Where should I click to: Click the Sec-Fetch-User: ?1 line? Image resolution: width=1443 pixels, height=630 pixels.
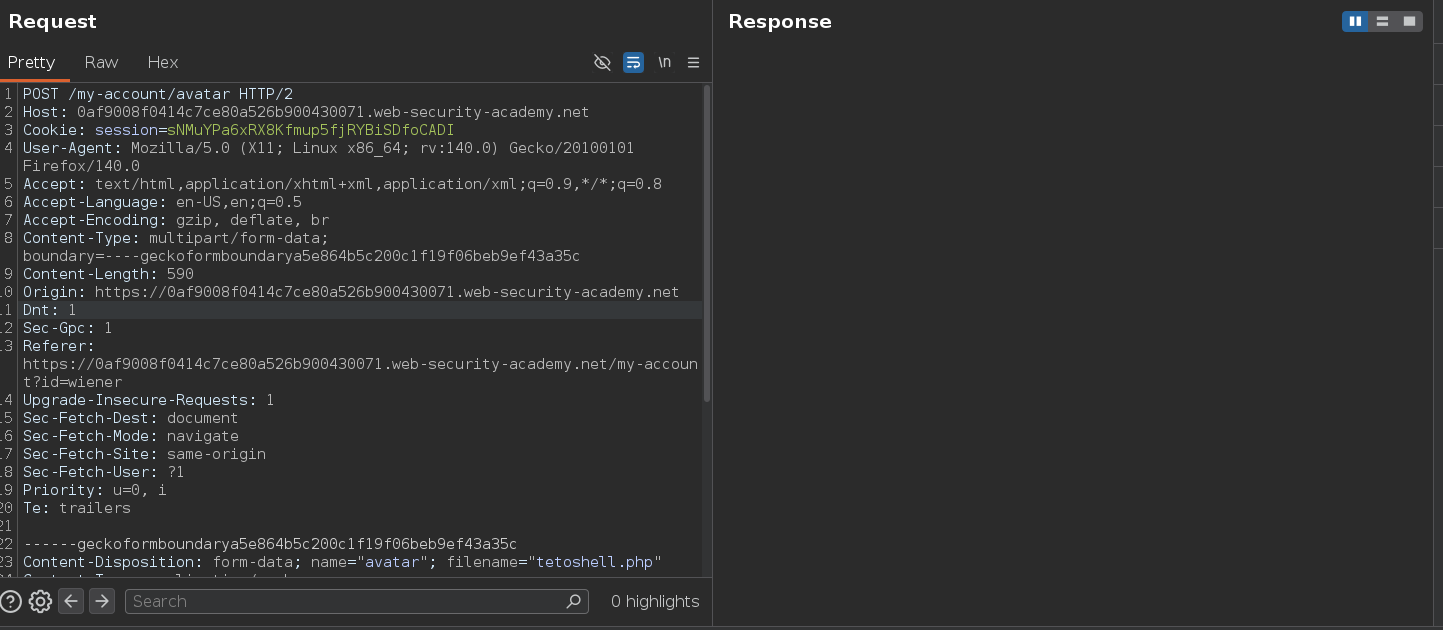(103, 472)
